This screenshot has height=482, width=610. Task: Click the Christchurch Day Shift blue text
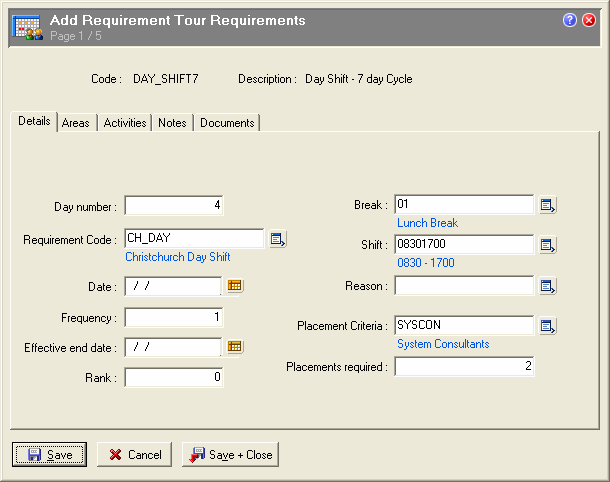pyautogui.click(x=178, y=257)
